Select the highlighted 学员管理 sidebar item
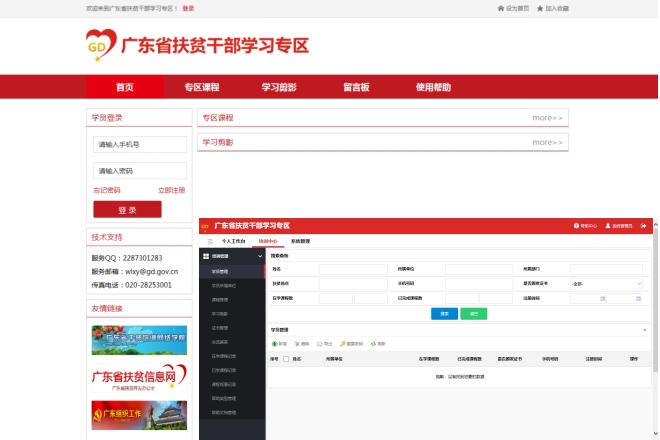The height and width of the screenshot is (440, 660). (232, 272)
